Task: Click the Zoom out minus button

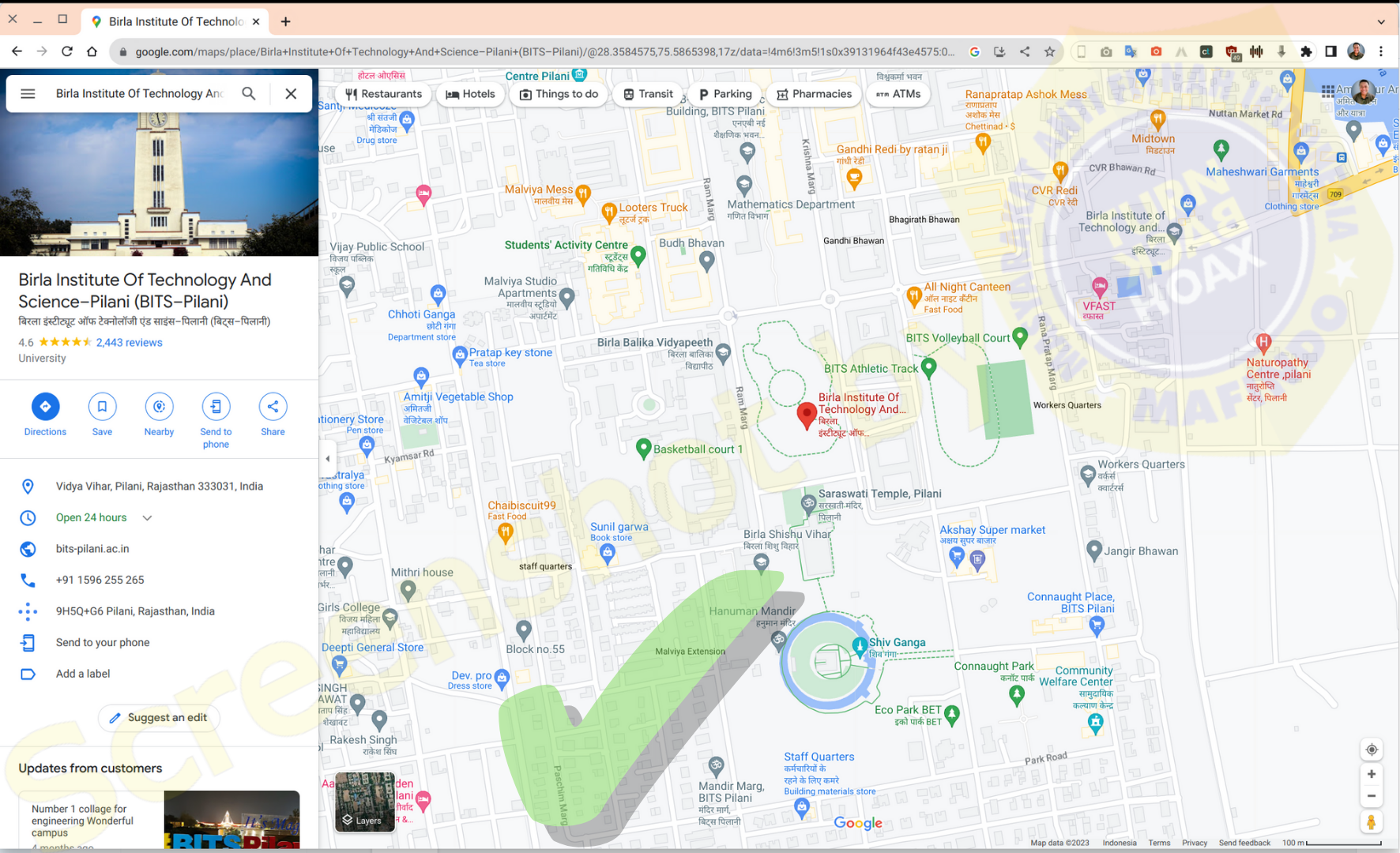Action: point(1372,796)
